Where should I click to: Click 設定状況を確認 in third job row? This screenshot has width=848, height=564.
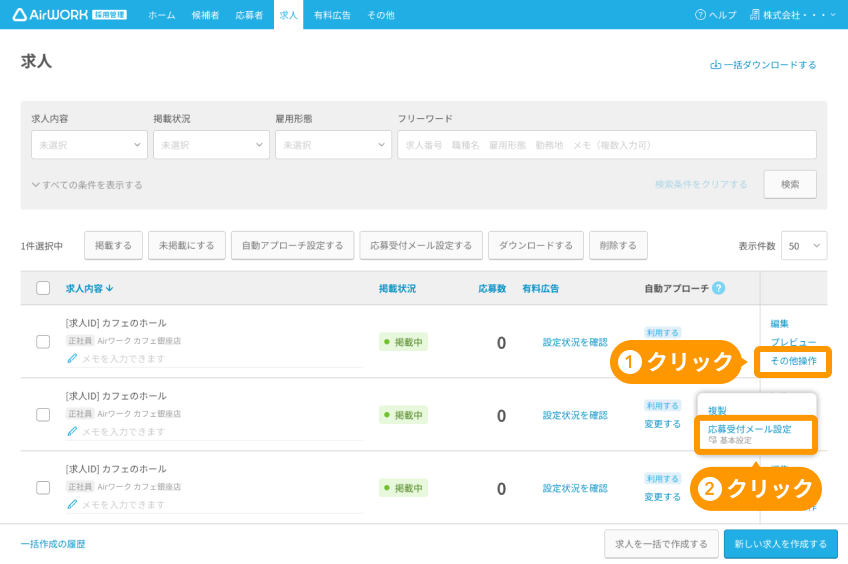click(575, 488)
